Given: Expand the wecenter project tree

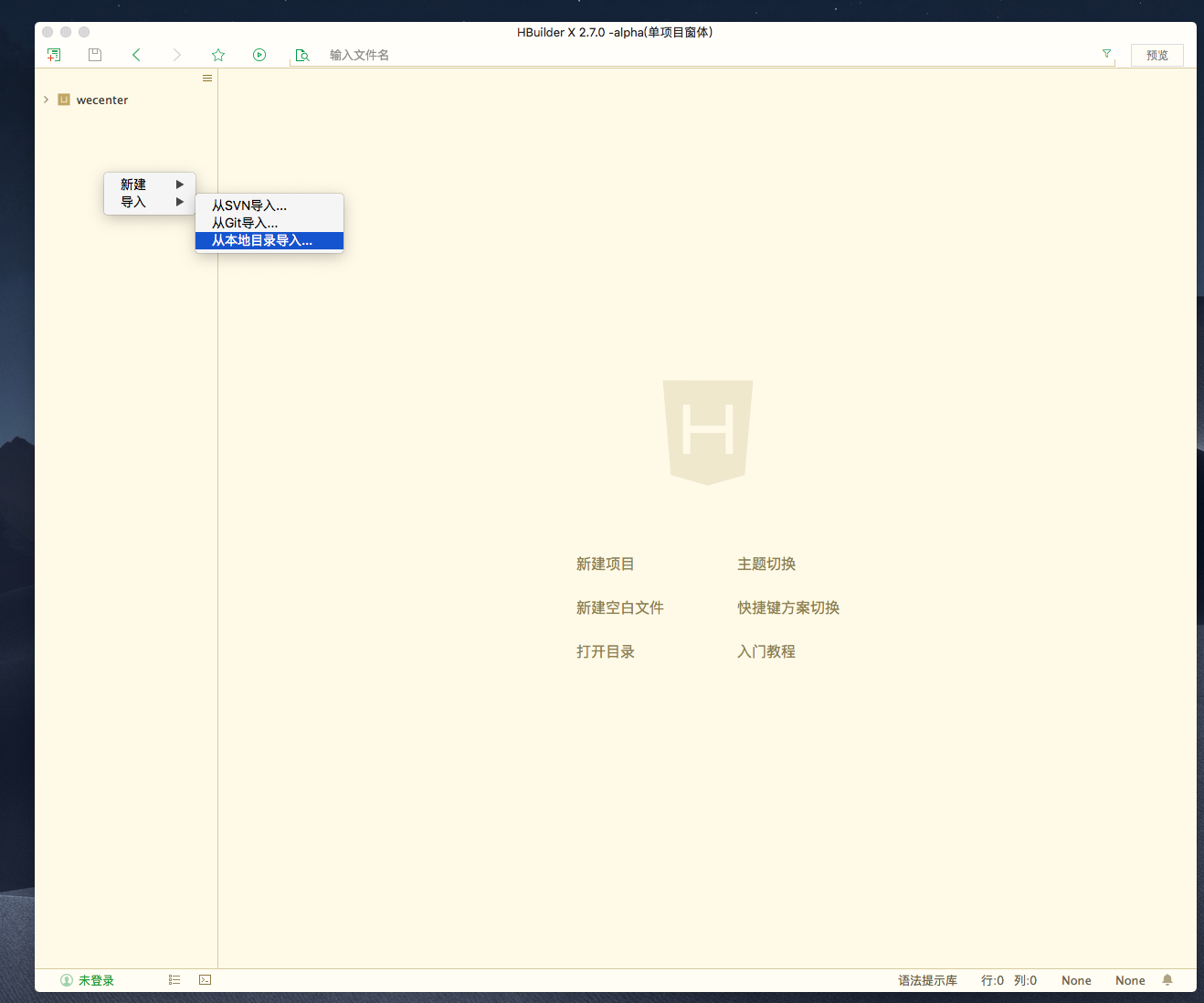Looking at the screenshot, I should coord(46,100).
